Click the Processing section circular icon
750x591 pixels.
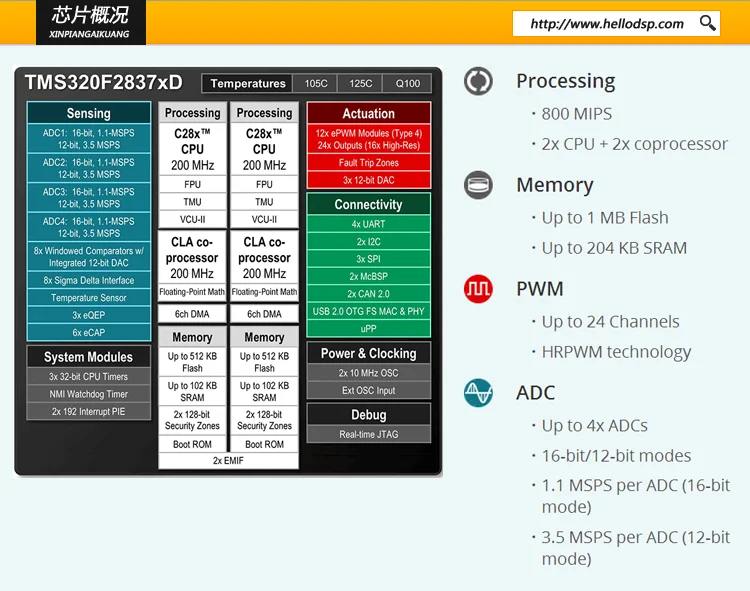click(x=478, y=81)
